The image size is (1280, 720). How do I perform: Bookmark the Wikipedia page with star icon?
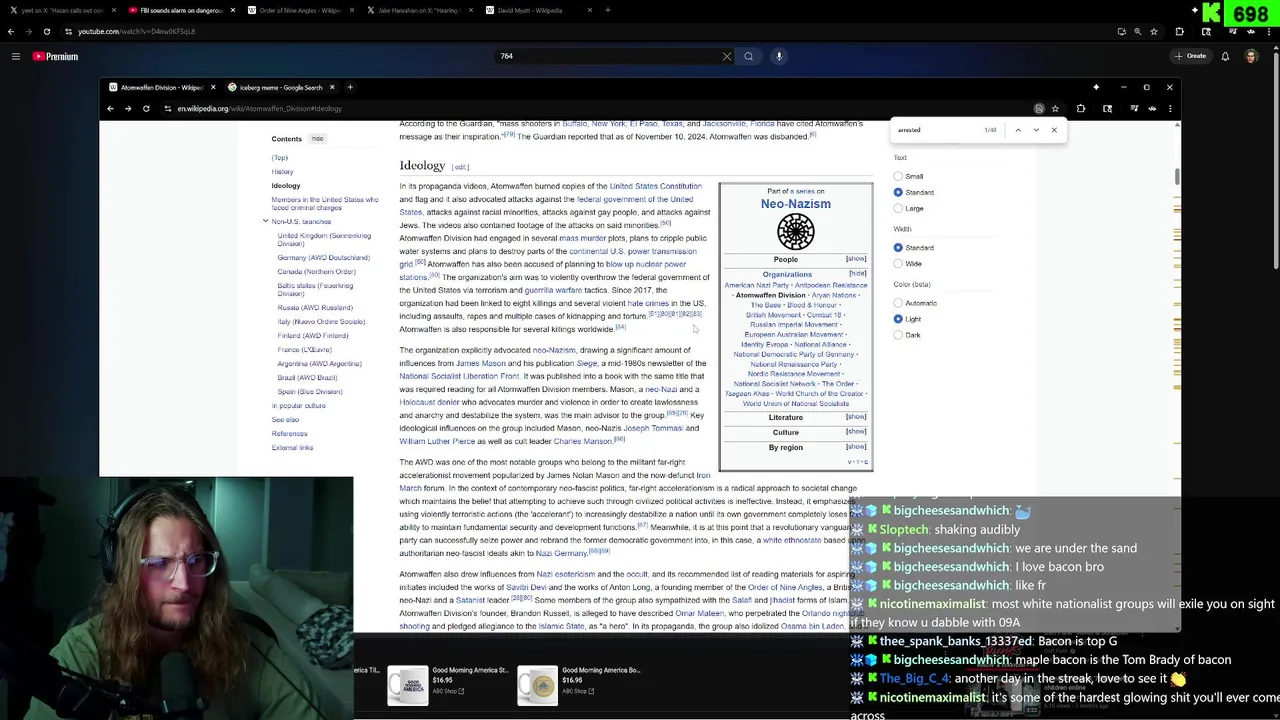coord(1055,108)
